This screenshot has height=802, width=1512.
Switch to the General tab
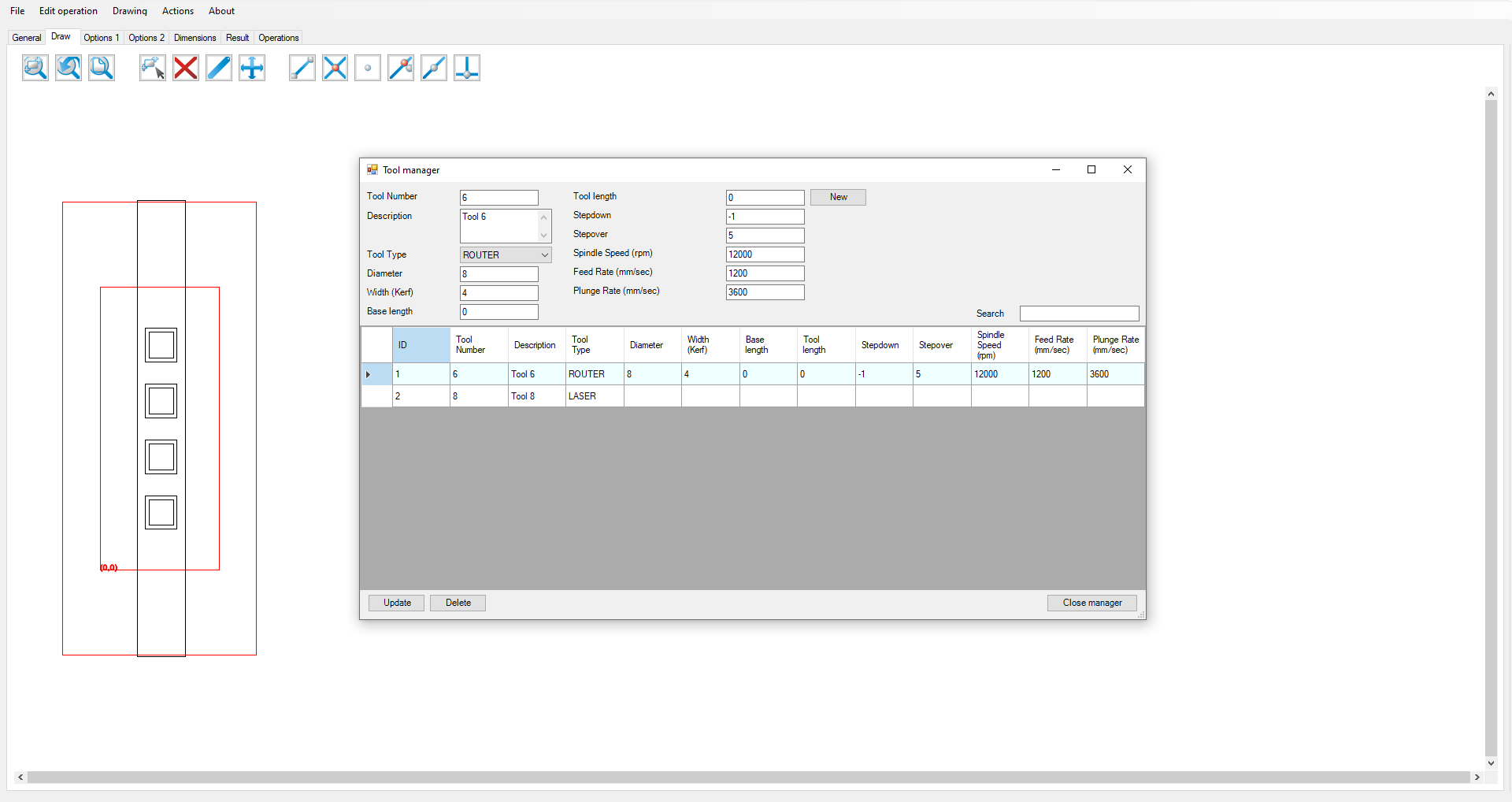click(x=27, y=38)
